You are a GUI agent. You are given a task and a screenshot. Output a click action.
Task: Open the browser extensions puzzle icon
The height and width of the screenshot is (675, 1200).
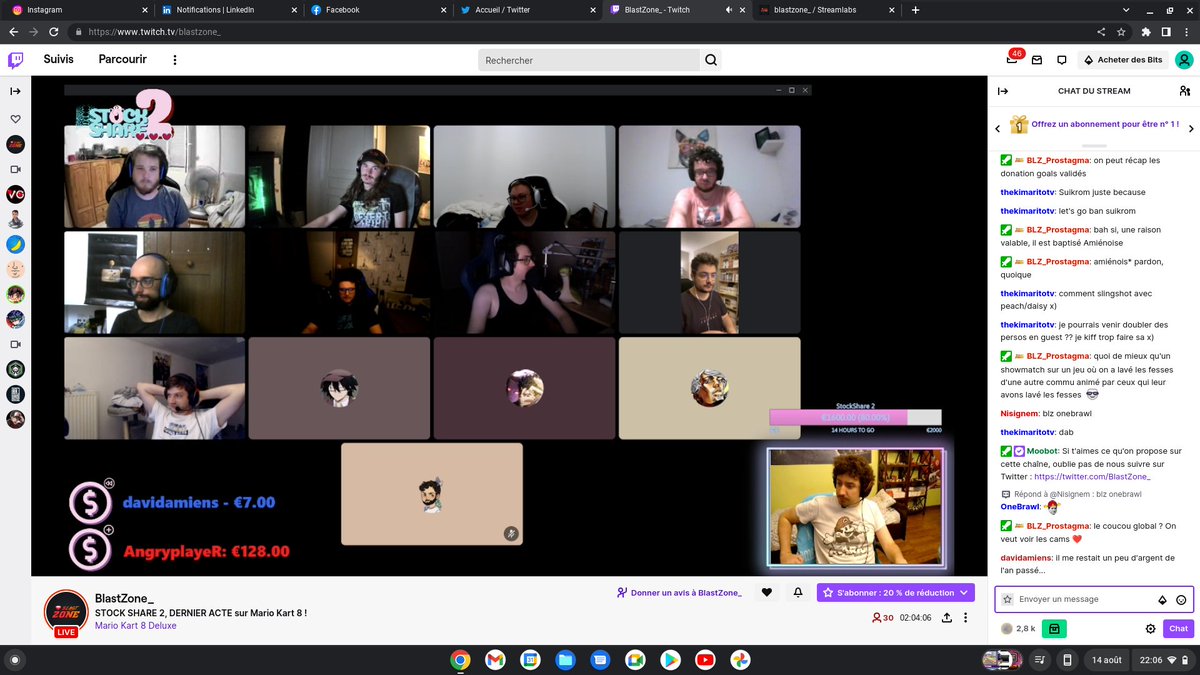click(x=1146, y=32)
